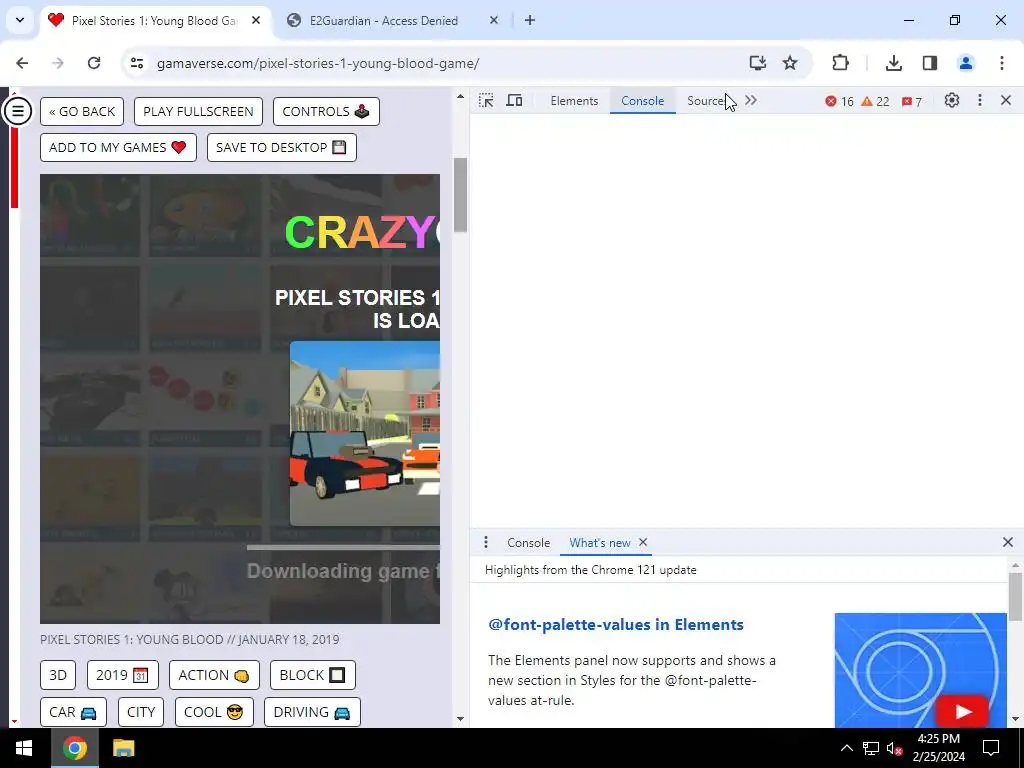Select the CAR tag
Viewport: 1024px width, 768px height.
(x=73, y=712)
